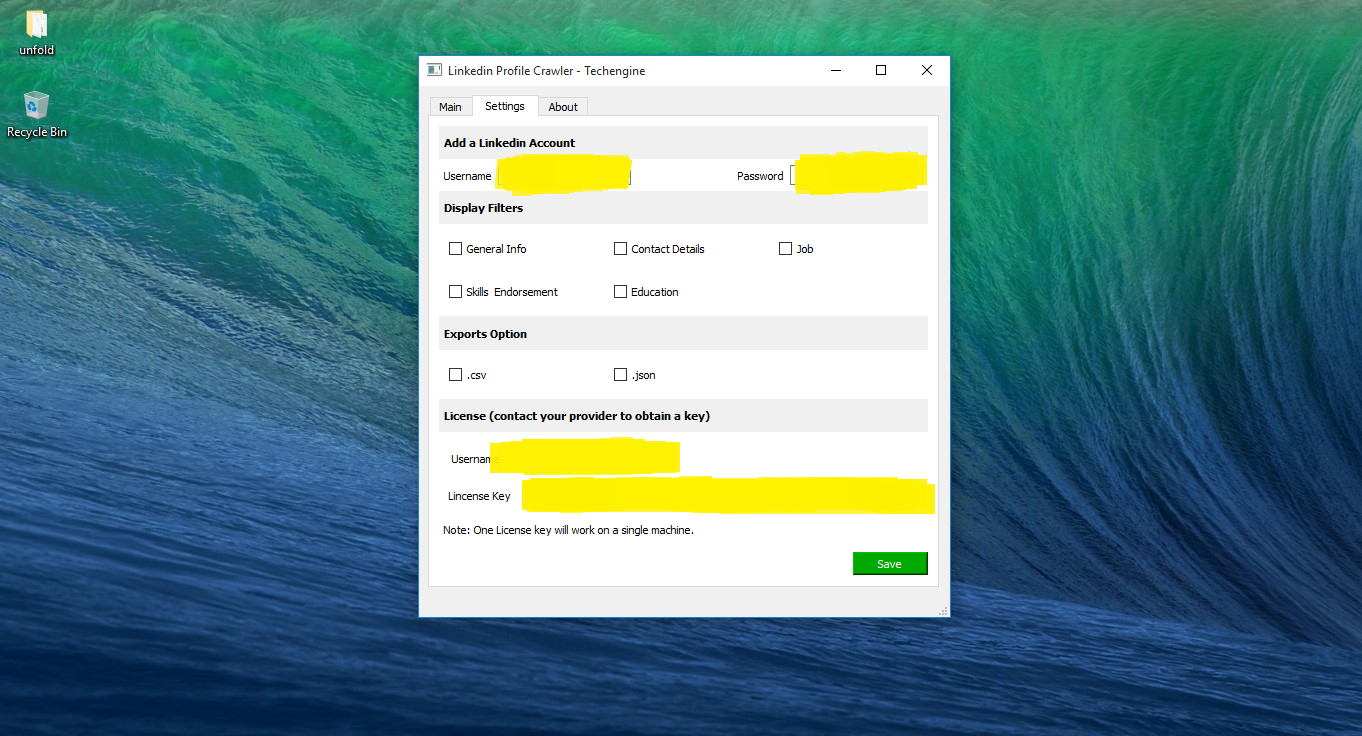This screenshot has height=736, width=1362.
Task: Check the .json export option
Action: pyautogui.click(x=621, y=375)
